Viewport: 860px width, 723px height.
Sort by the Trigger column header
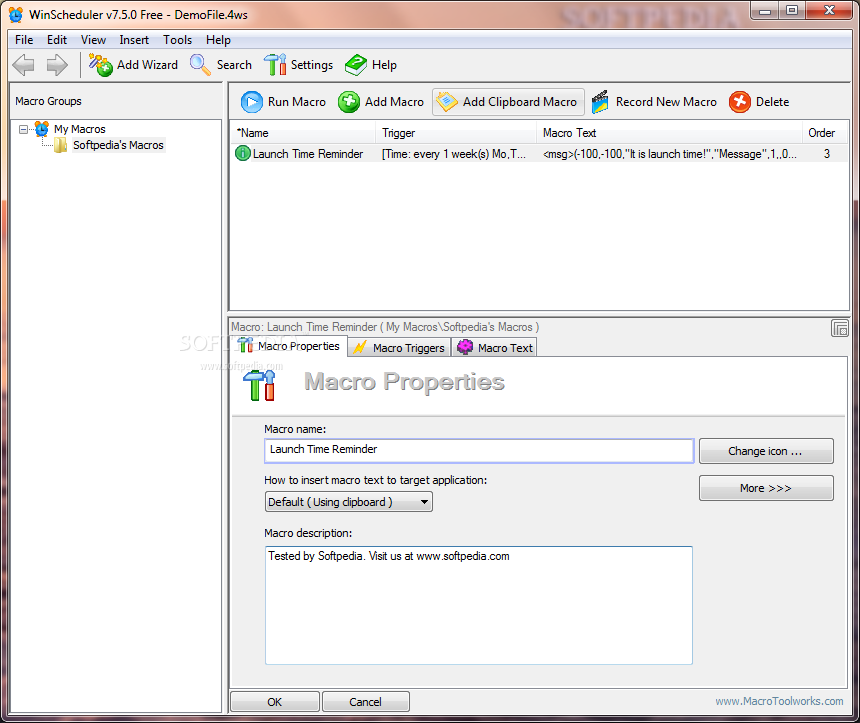click(x=456, y=133)
